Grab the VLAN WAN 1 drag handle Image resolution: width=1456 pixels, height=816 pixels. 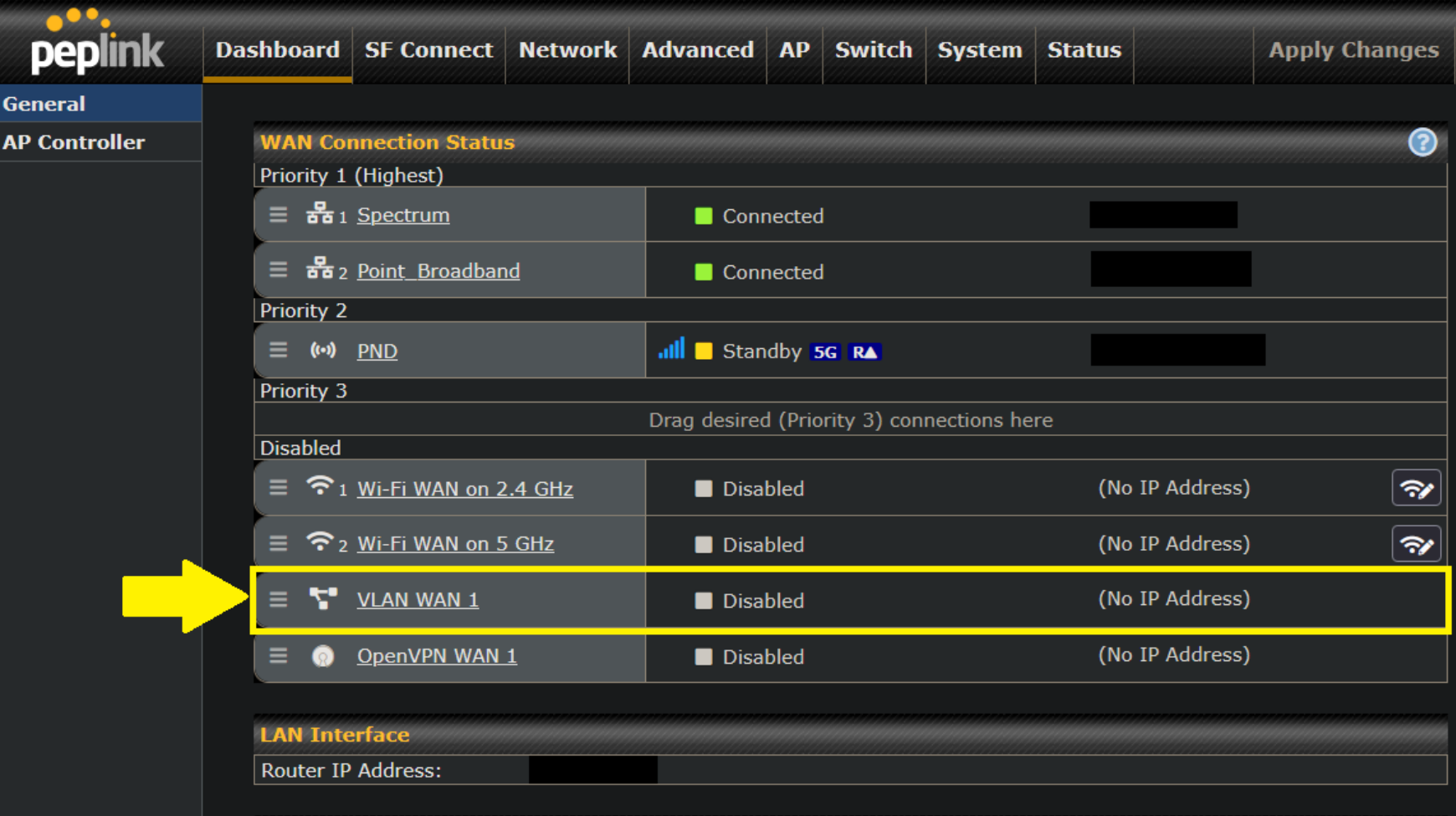pyautogui.click(x=279, y=599)
